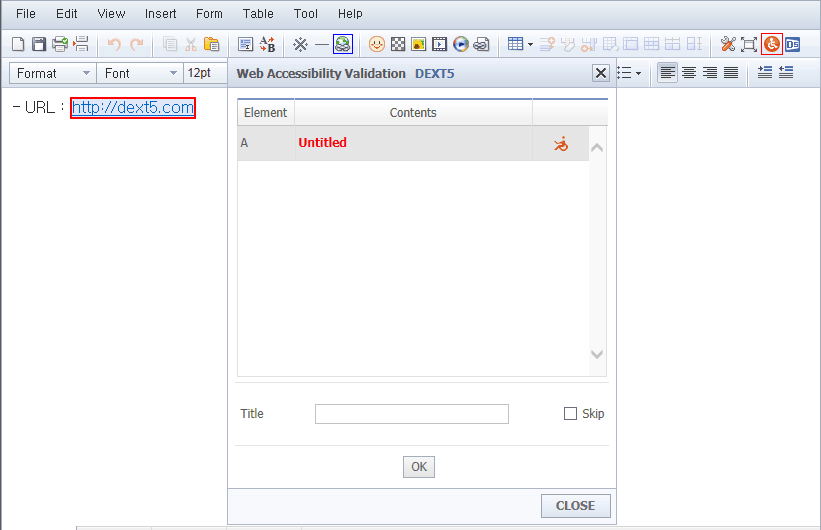Click the Insert Table grid icon
The width and height of the screenshot is (821, 530).
[x=516, y=44]
